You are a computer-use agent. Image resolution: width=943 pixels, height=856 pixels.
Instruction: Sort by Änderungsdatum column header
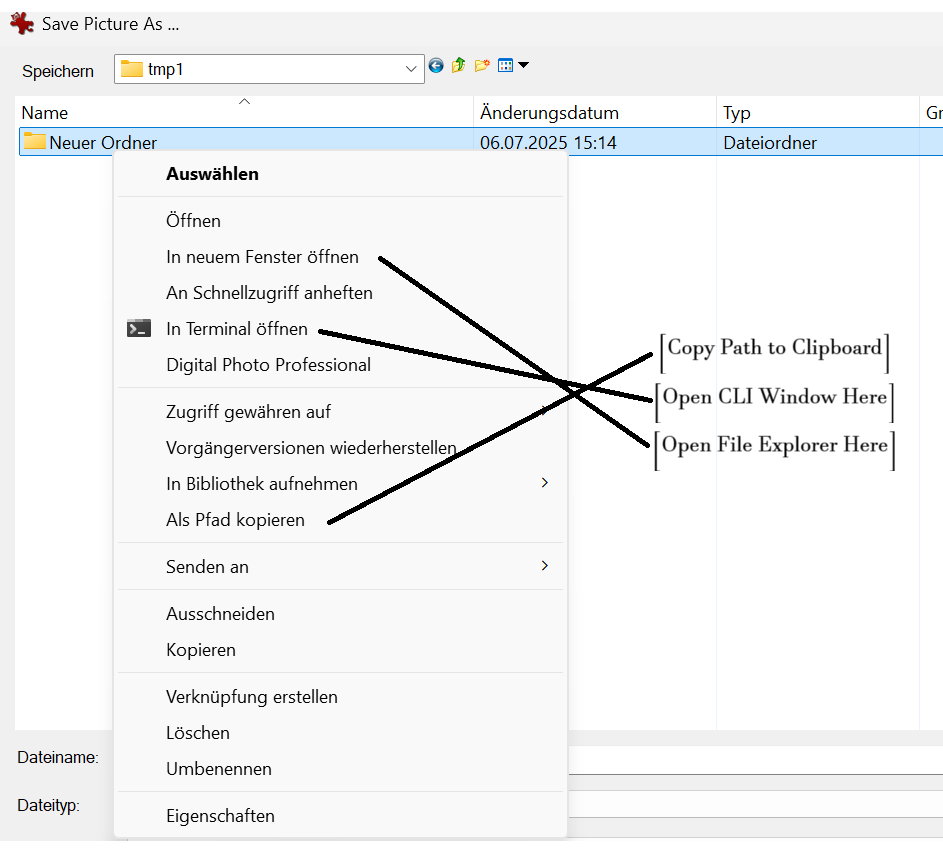(x=549, y=113)
